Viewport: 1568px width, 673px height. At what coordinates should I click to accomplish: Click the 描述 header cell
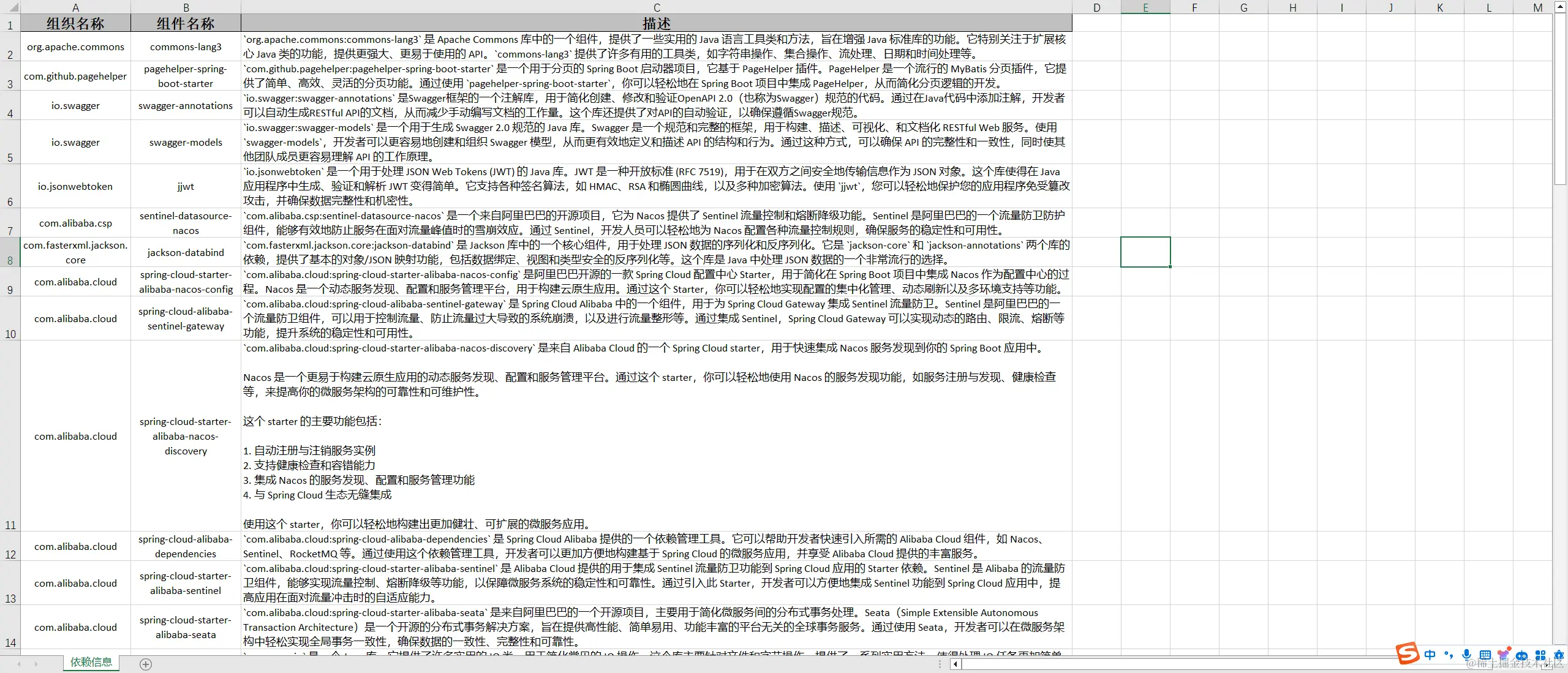point(656,23)
